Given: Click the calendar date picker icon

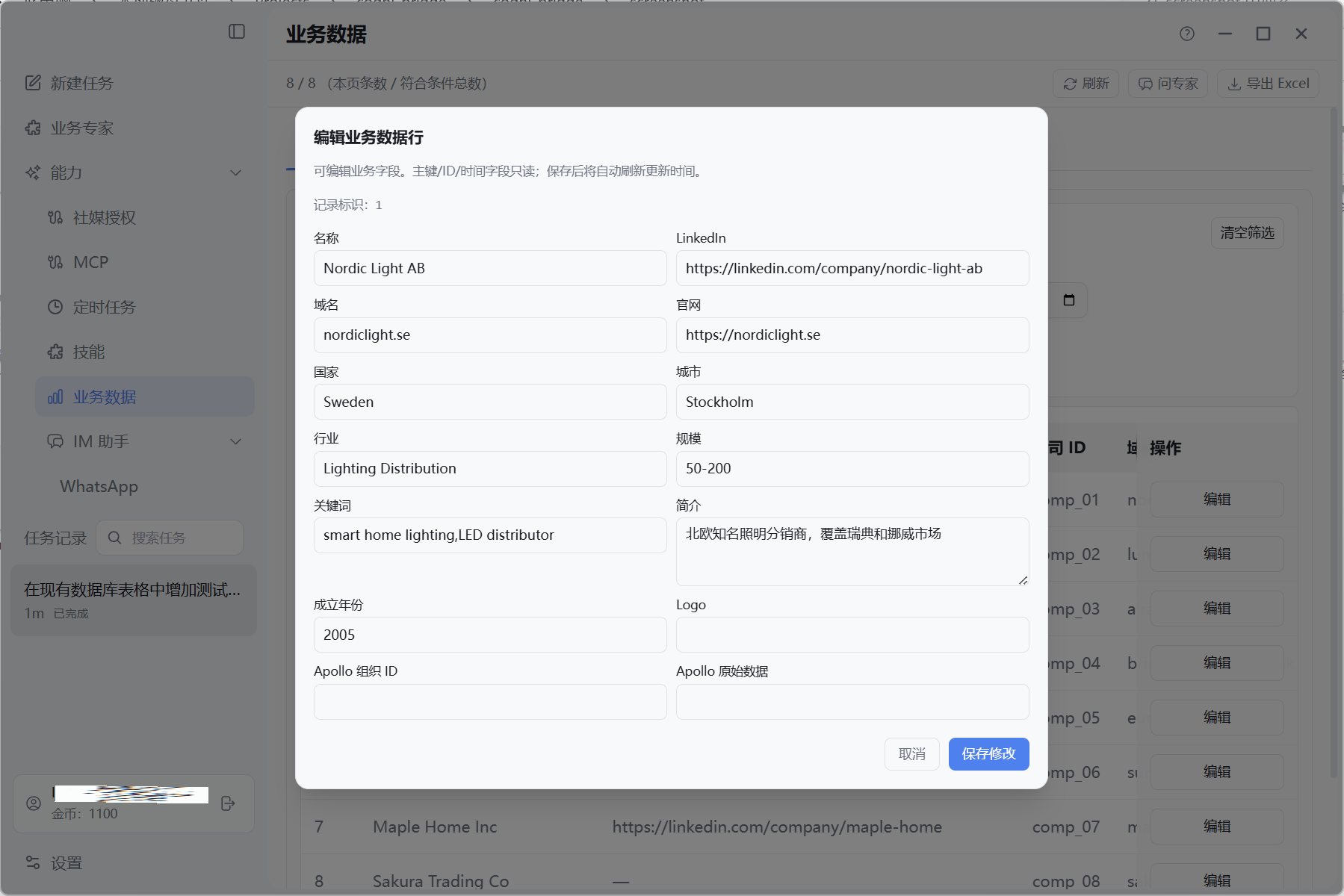Looking at the screenshot, I should pyautogui.click(x=1069, y=300).
